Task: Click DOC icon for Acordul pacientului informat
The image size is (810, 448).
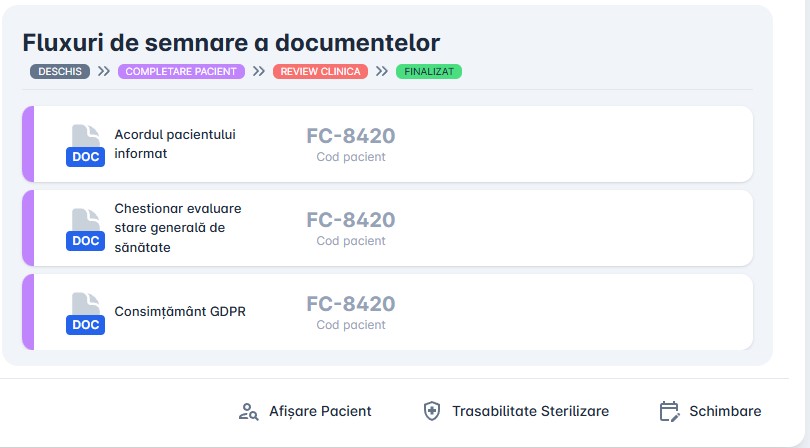Action: click(x=86, y=145)
